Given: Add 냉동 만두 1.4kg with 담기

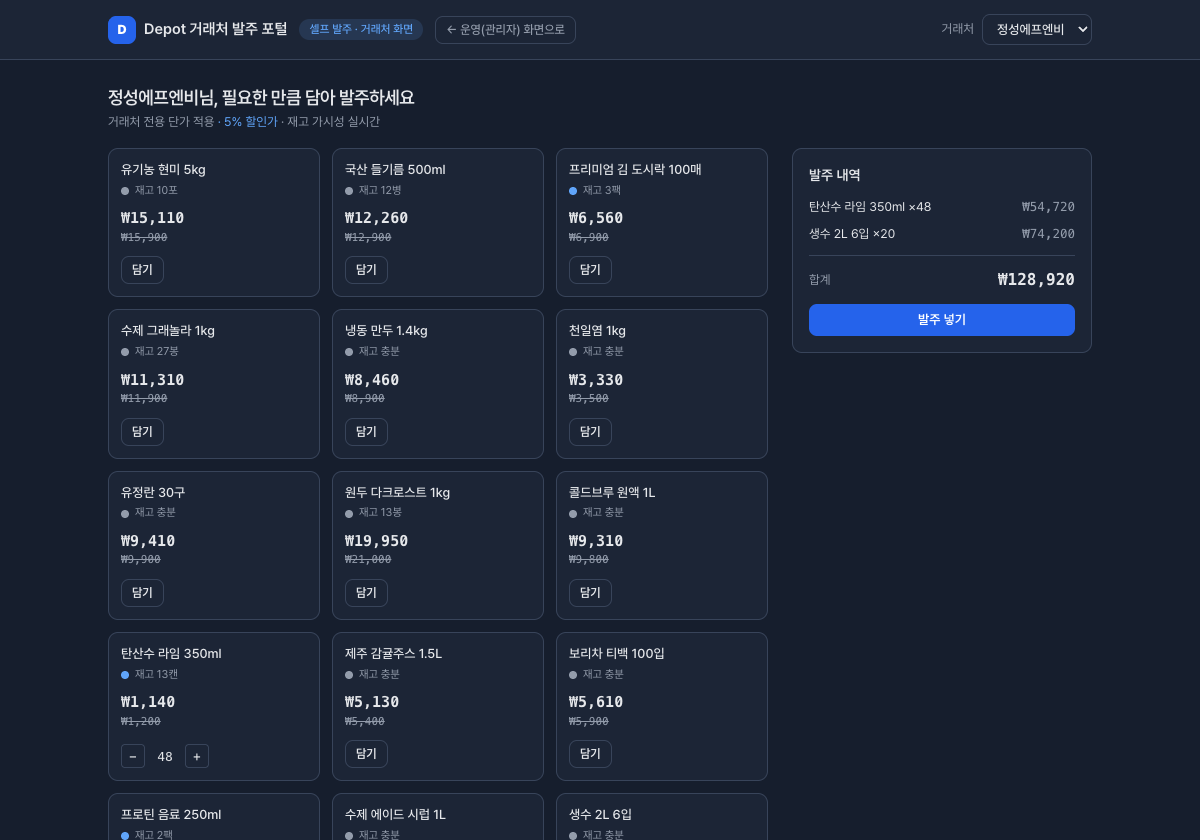Looking at the screenshot, I should coord(366,432).
